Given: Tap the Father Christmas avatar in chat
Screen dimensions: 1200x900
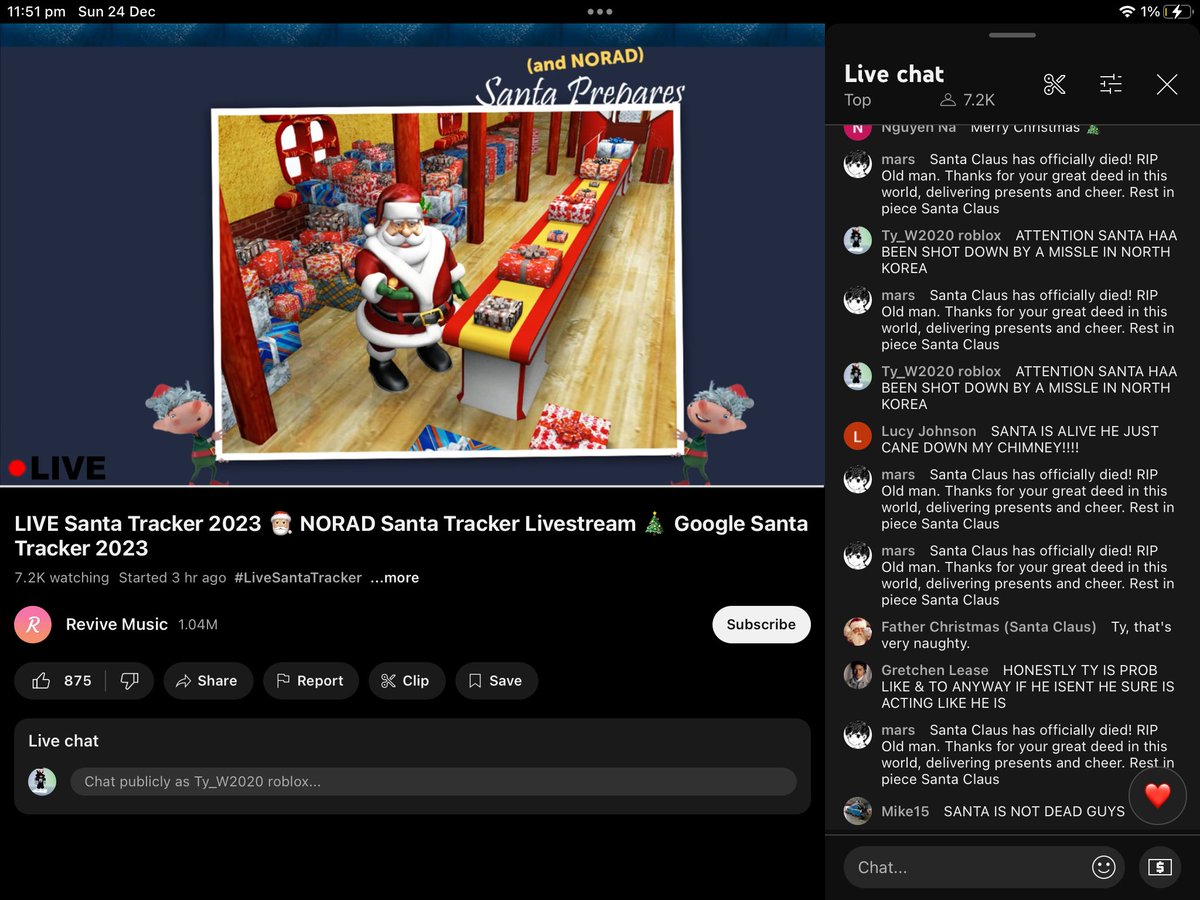Looking at the screenshot, I should (858, 631).
